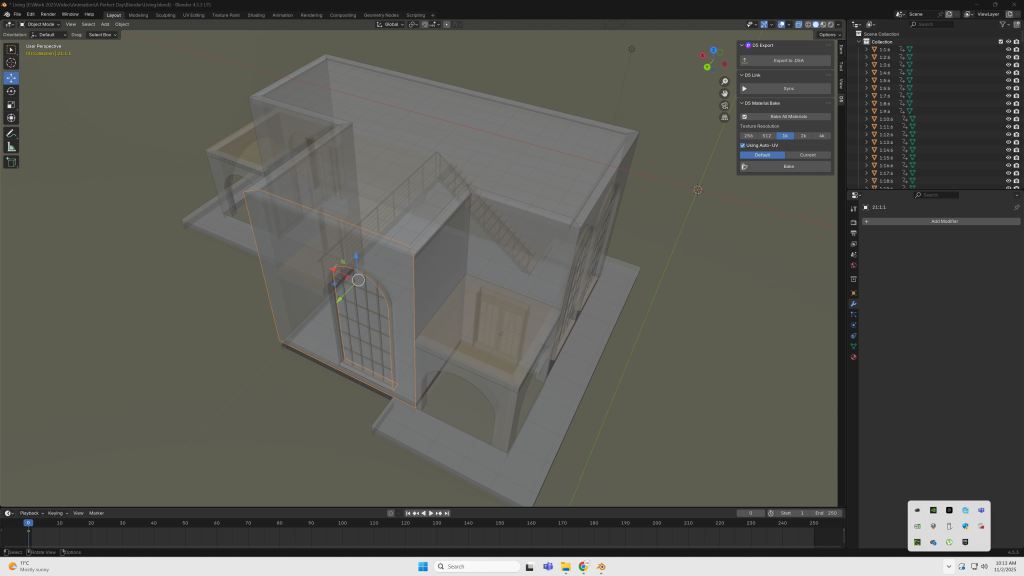Viewport: 1024px width, 576px height.
Task: Select the 2k texture resolution option
Action: pyautogui.click(x=803, y=135)
